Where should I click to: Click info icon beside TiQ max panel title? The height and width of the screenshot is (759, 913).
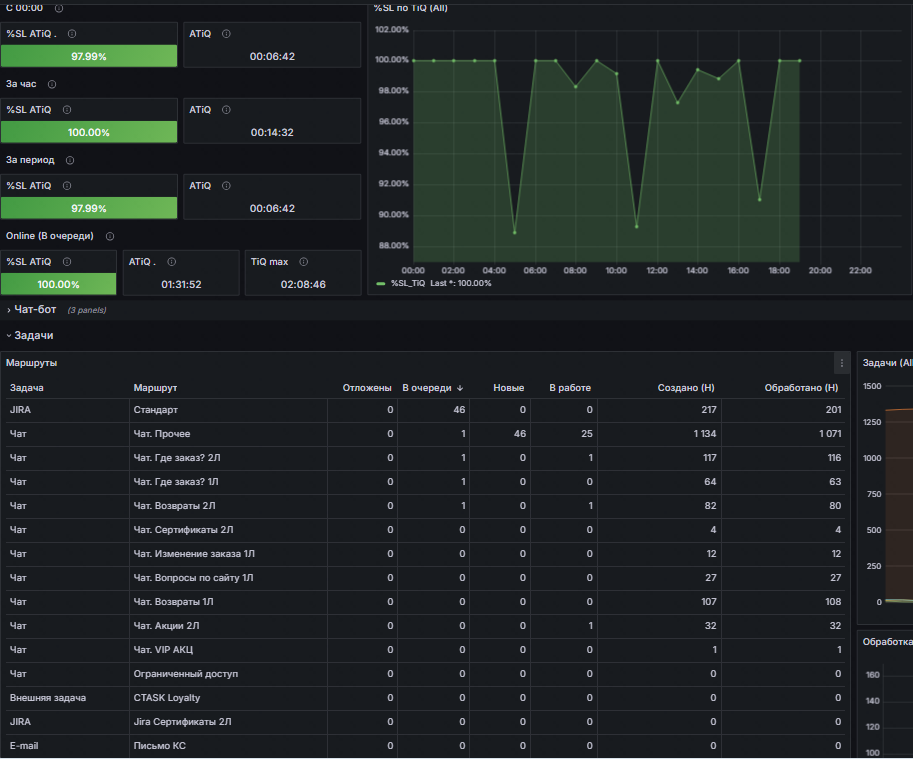pyautogui.click(x=303, y=262)
